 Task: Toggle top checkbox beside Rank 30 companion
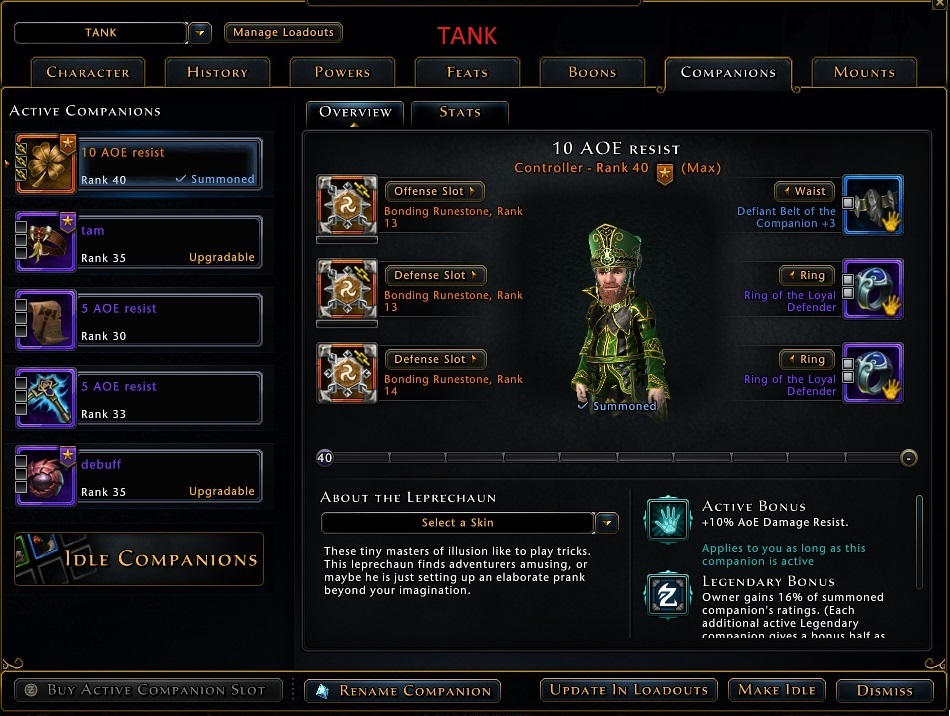[x=21, y=305]
